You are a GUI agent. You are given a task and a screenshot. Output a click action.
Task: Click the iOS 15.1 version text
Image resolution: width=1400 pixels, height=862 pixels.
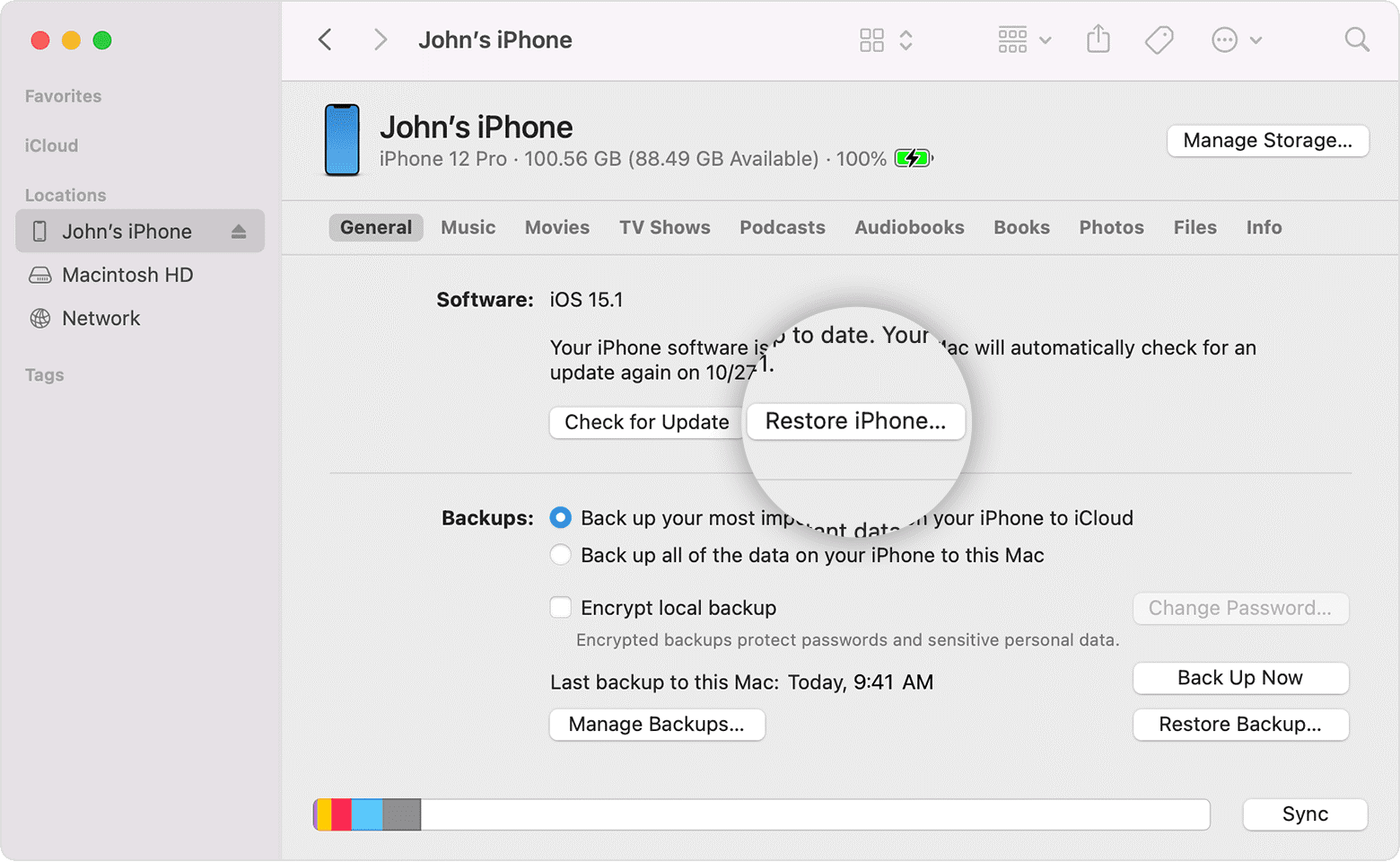pyautogui.click(x=586, y=300)
